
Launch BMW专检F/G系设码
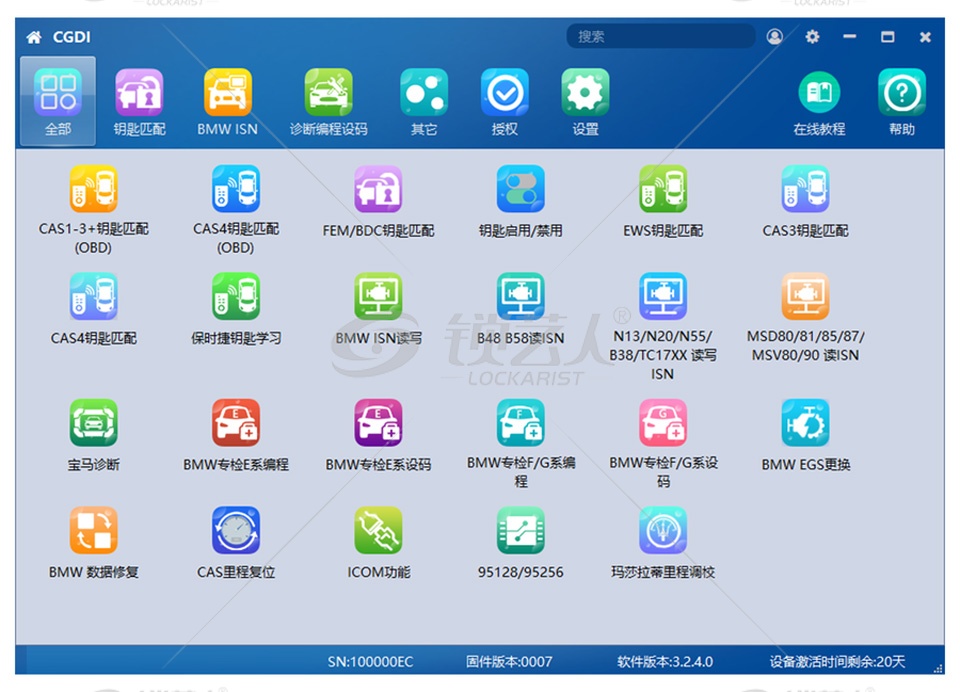pyautogui.click(x=663, y=423)
